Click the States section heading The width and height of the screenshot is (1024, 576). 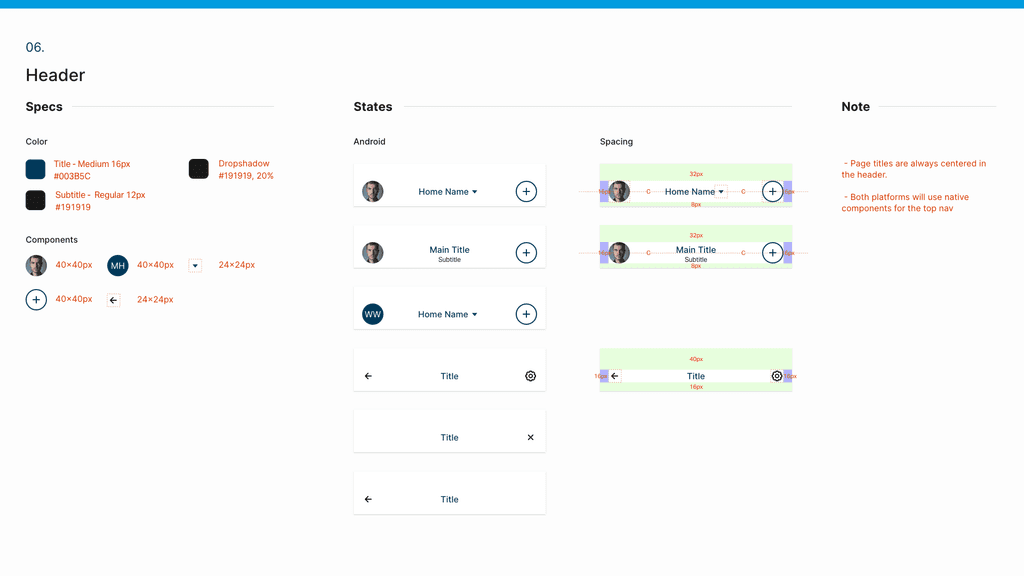click(373, 106)
